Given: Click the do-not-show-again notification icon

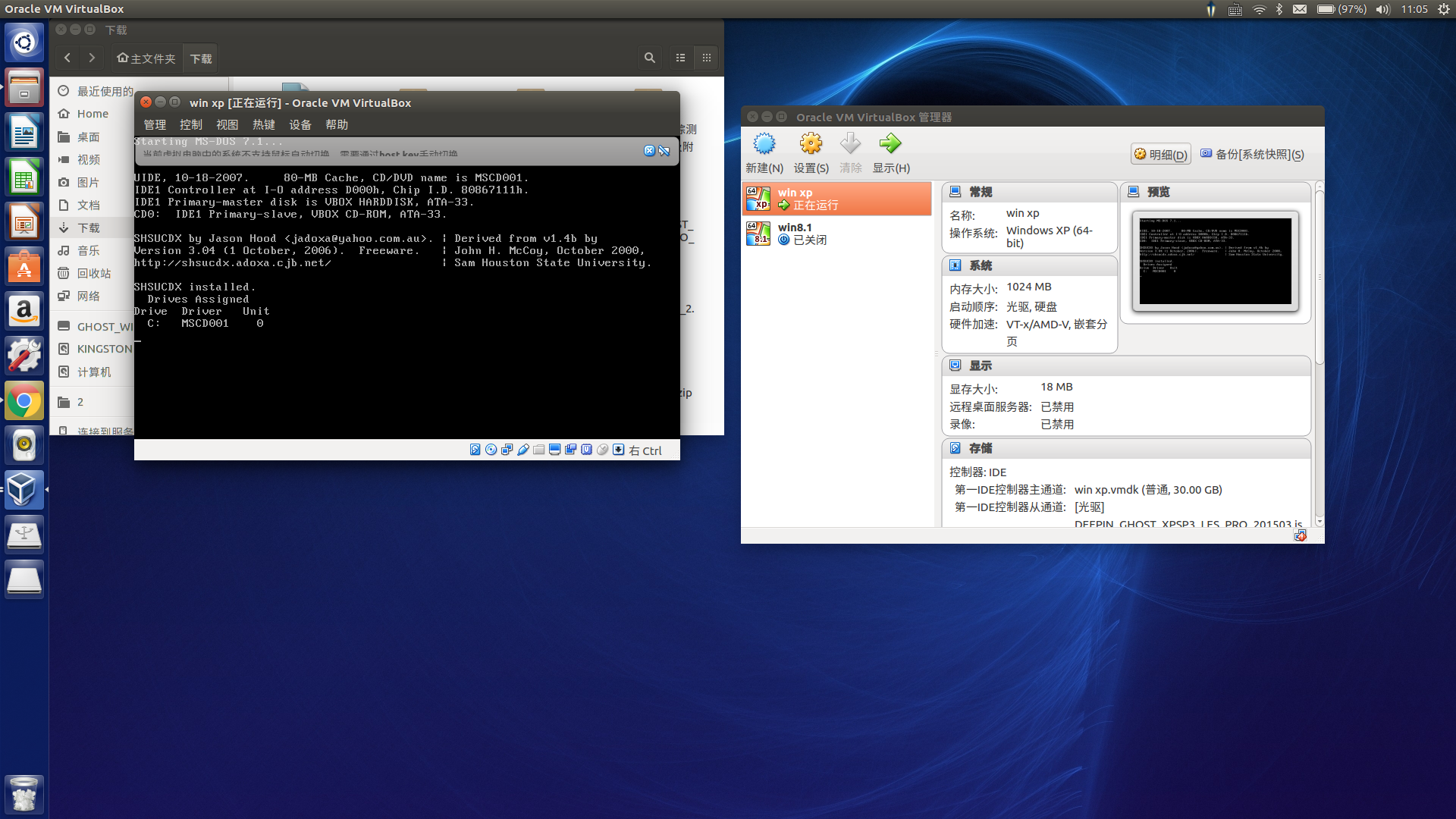Looking at the screenshot, I should [x=664, y=150].
